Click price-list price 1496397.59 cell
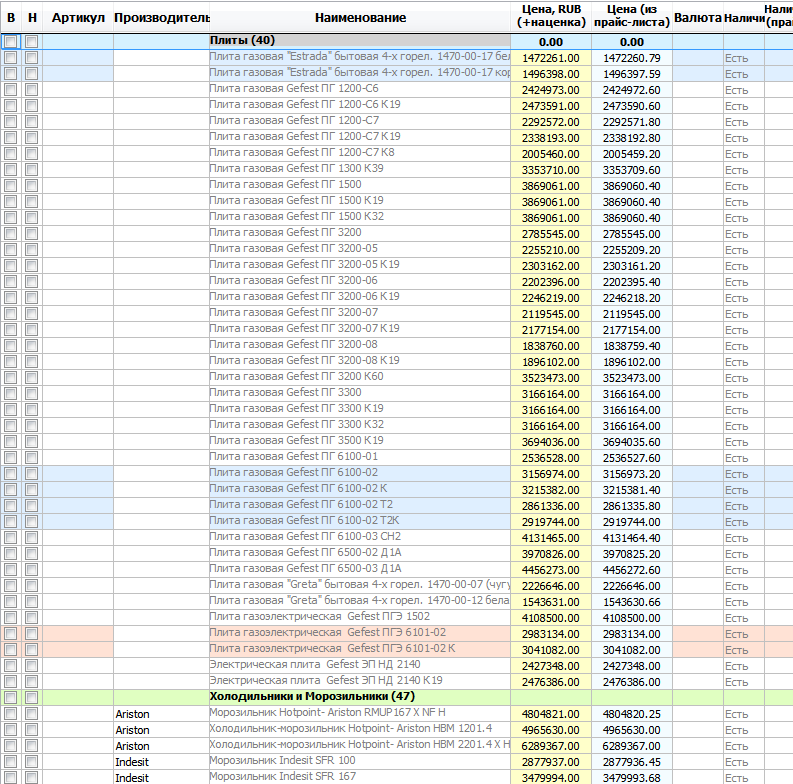Screen dimensions: 793x784 click(632, 74)
